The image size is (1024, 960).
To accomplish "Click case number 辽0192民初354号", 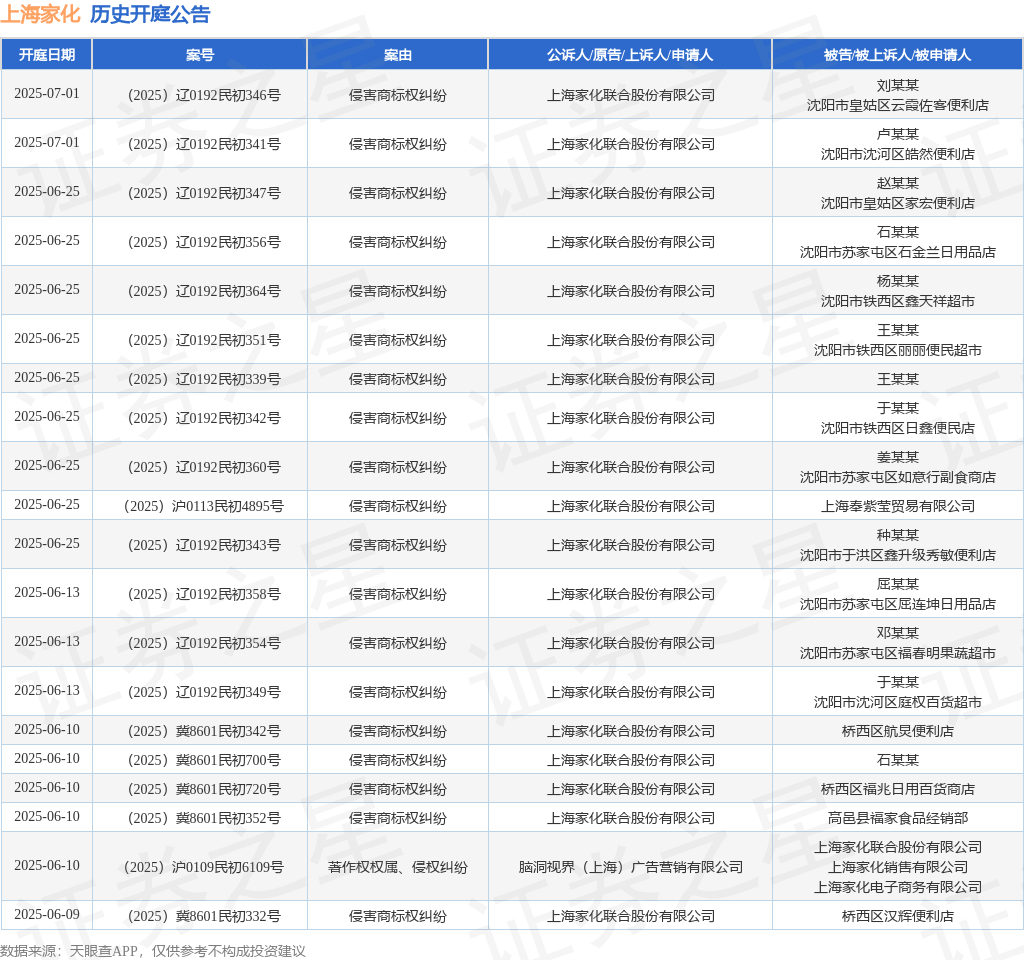I will coord(204,643).
